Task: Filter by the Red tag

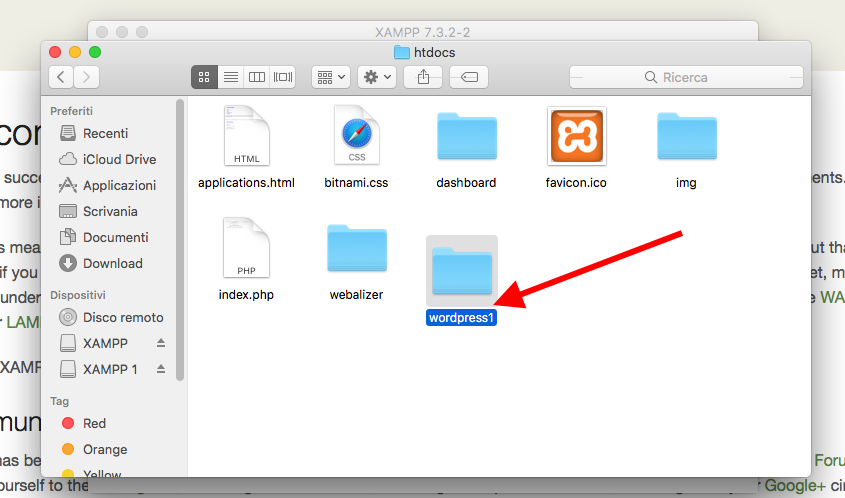Action: (x=92, y=423)
